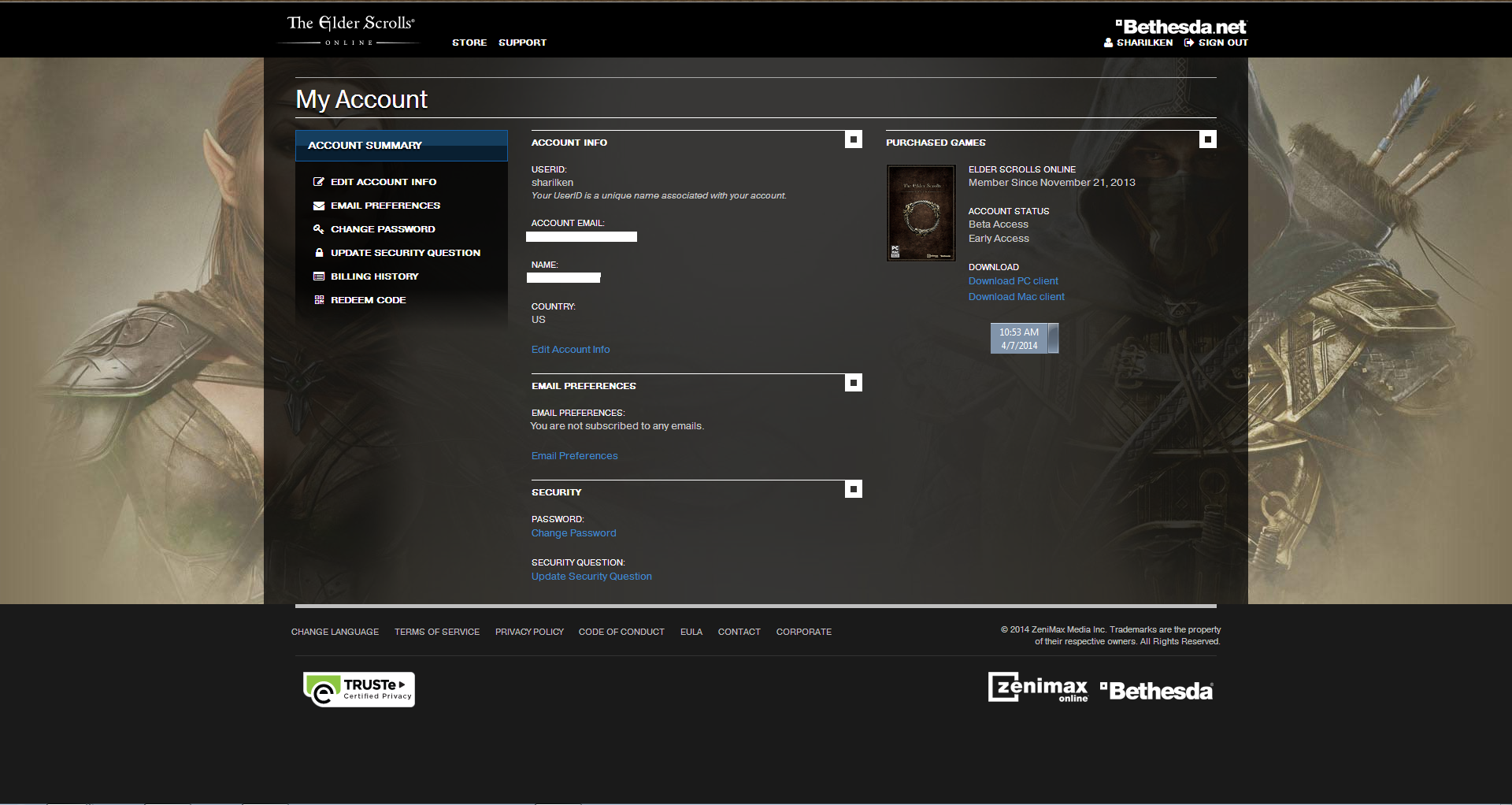Open the Privacy Policy footer link

529,632
